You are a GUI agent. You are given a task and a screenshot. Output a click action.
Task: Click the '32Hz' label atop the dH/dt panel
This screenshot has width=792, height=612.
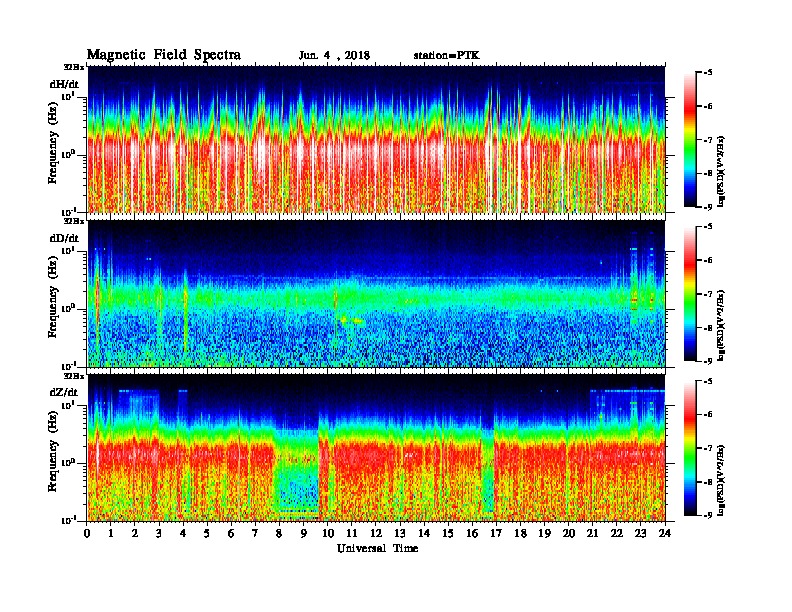click(x=74, y=67)
